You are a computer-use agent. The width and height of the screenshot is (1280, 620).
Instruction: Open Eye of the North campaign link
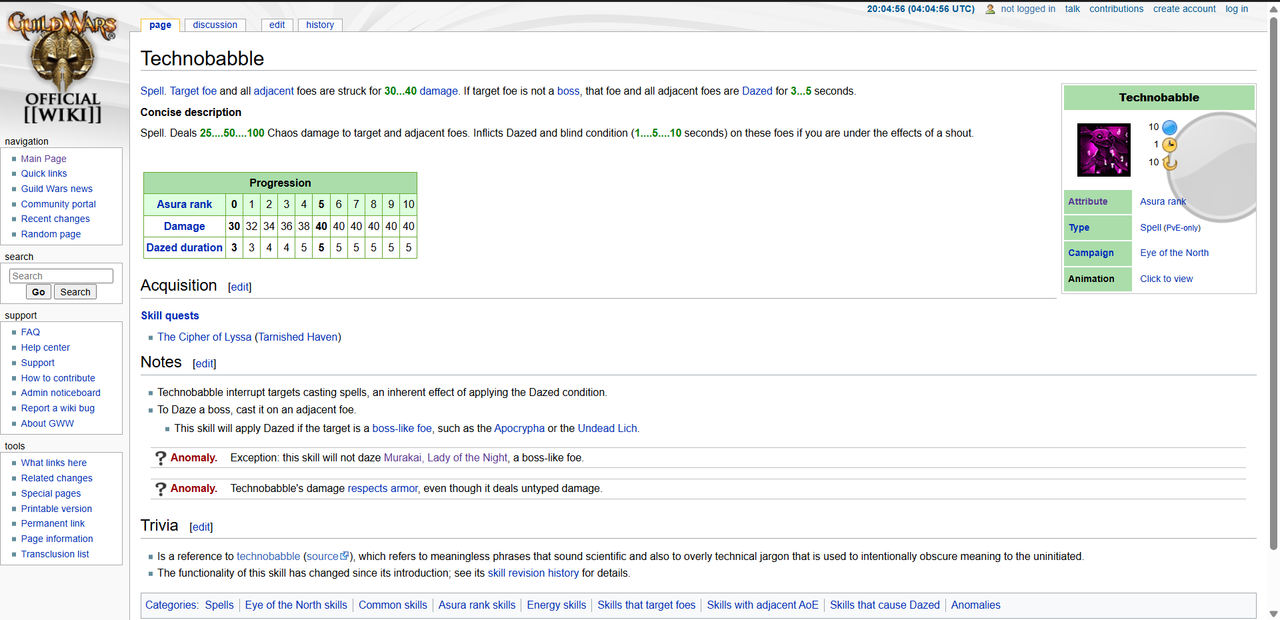(x=1174, y=253)
